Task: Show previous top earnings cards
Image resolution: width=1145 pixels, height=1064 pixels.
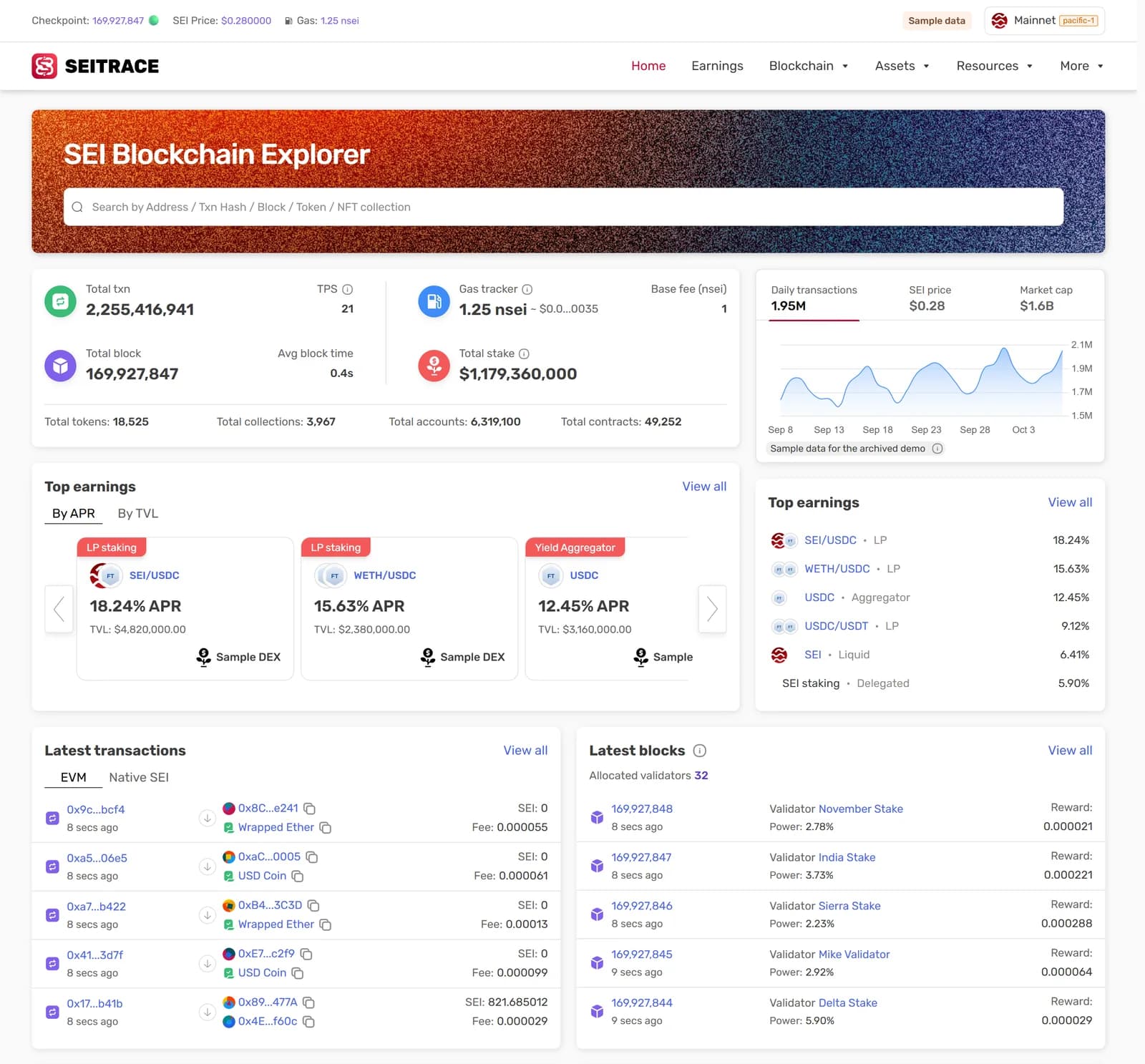Action: pyautogui.click(x=59, y=609)
